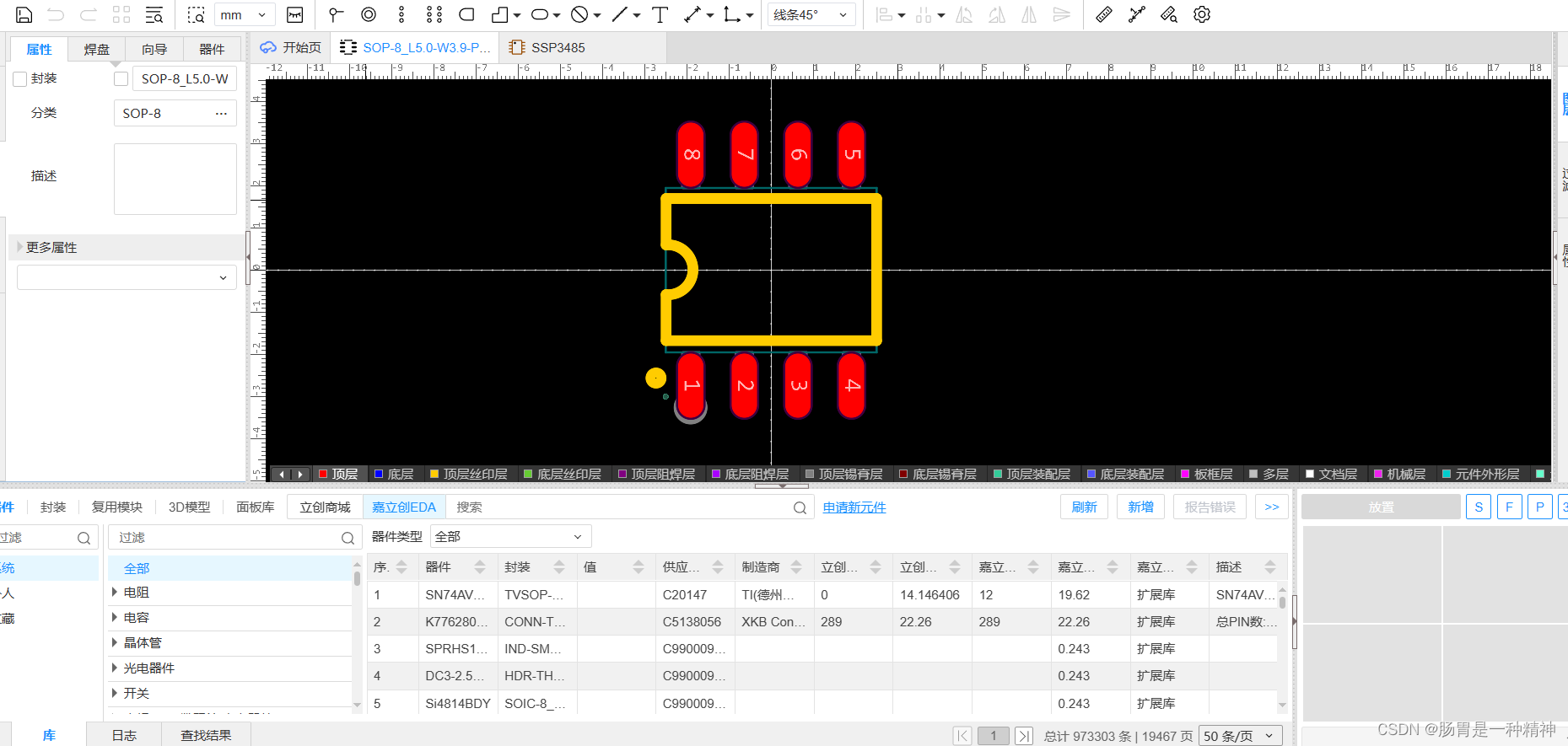1568x746 pixels.
Task: Expand the 晶体管 tree category
Action: [x=115, y=642]
